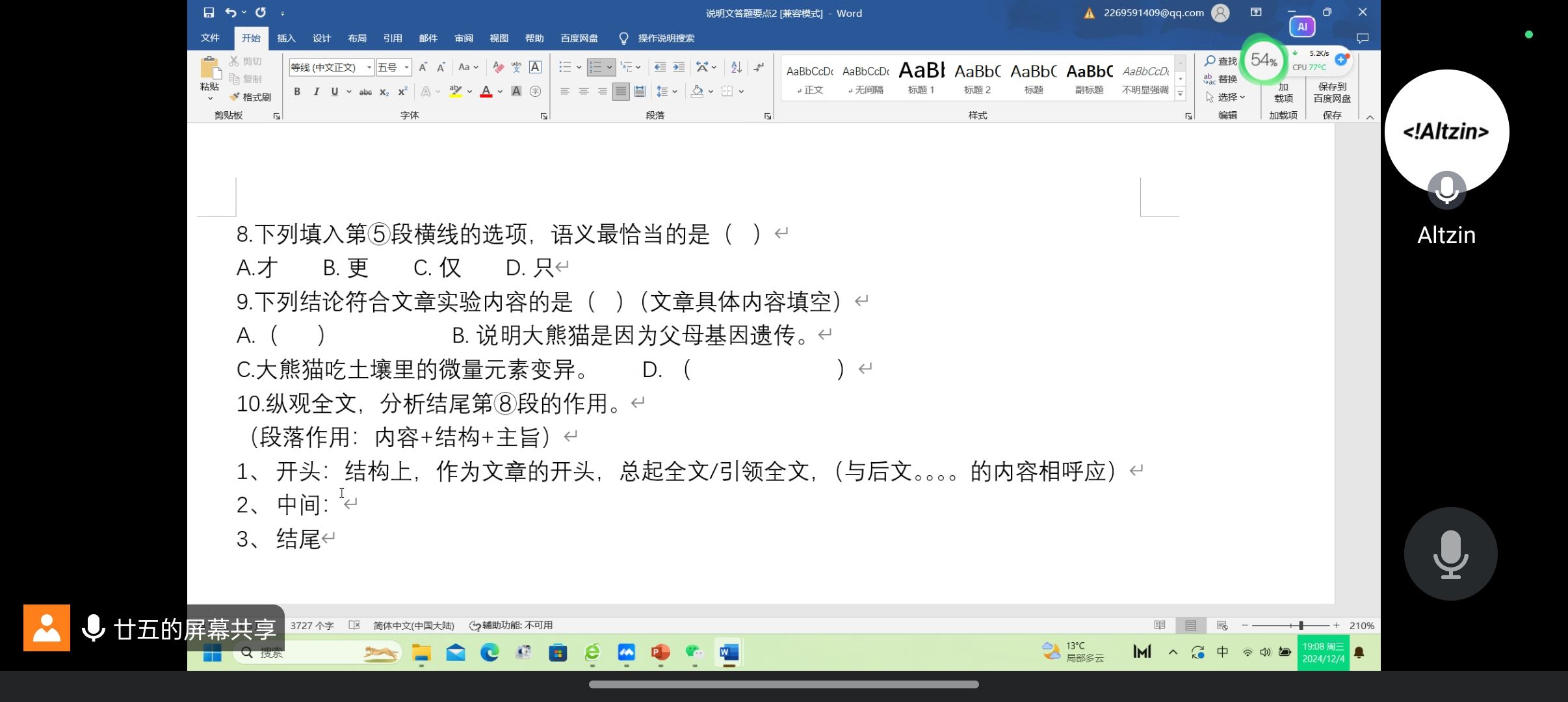Viewport: 1568px width, 702px height.
Task: Switch to the 插入 ribbon tab
Action: coord(286,38)
